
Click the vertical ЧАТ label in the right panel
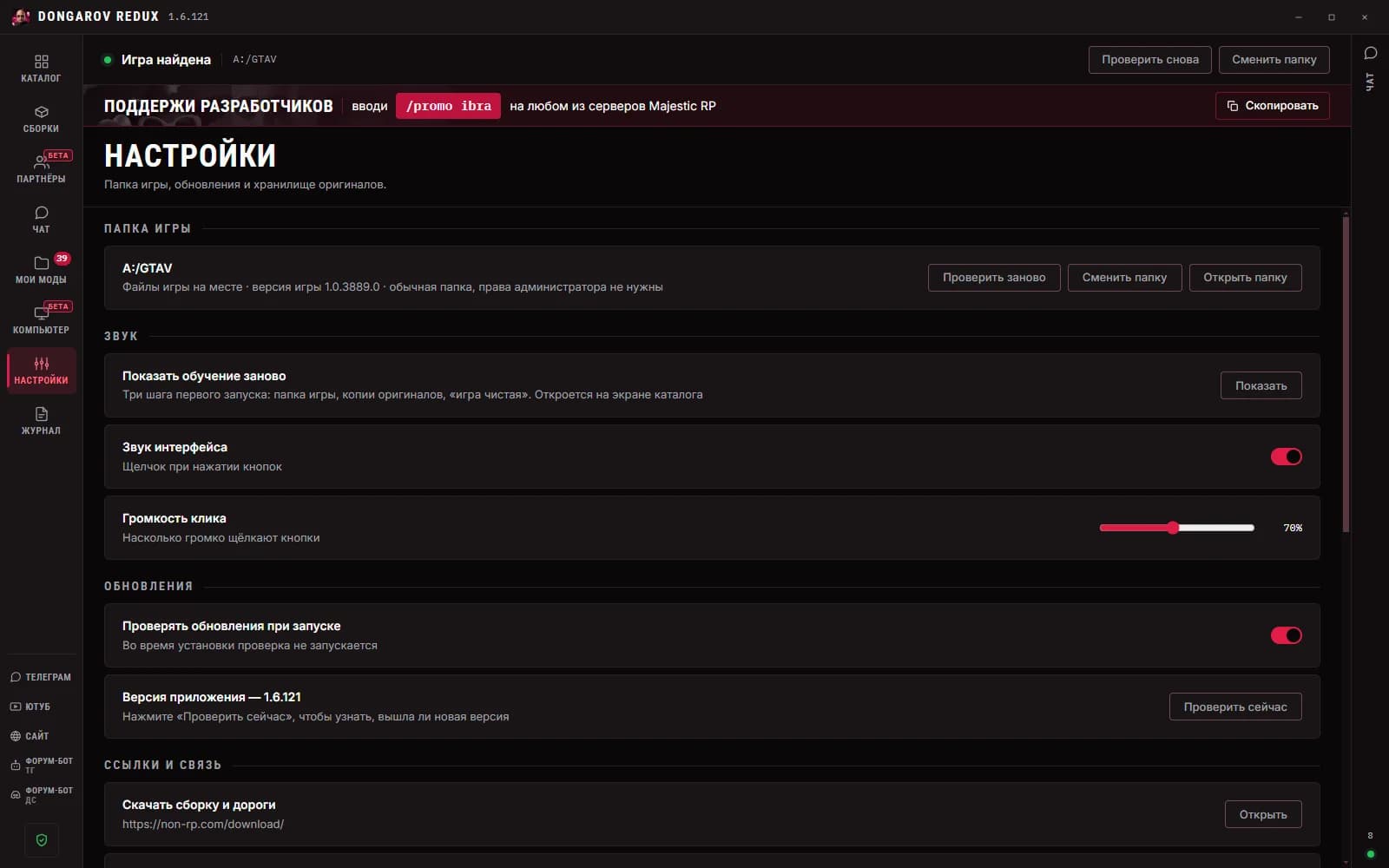pos(1370,82)
